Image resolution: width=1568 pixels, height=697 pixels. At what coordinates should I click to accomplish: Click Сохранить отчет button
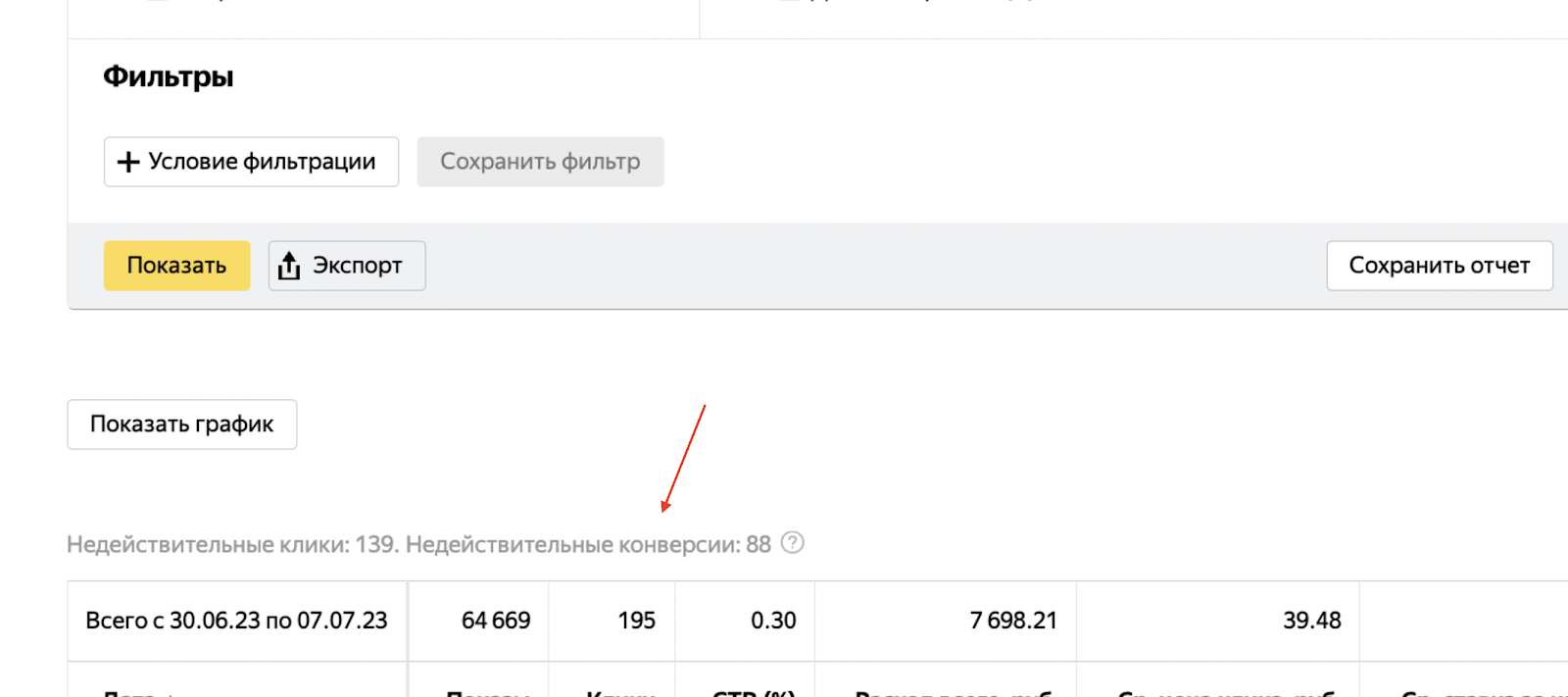click(x=1440, y=266)
